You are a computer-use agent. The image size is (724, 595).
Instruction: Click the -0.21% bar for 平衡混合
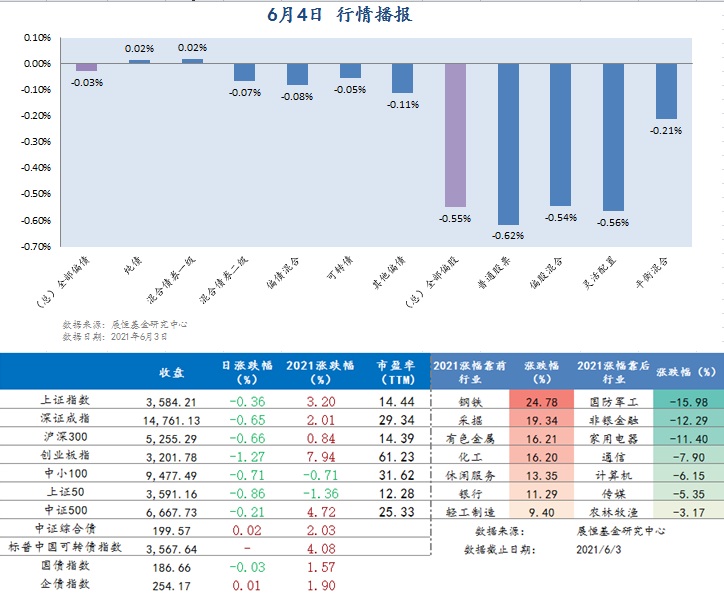coord(666,91)
